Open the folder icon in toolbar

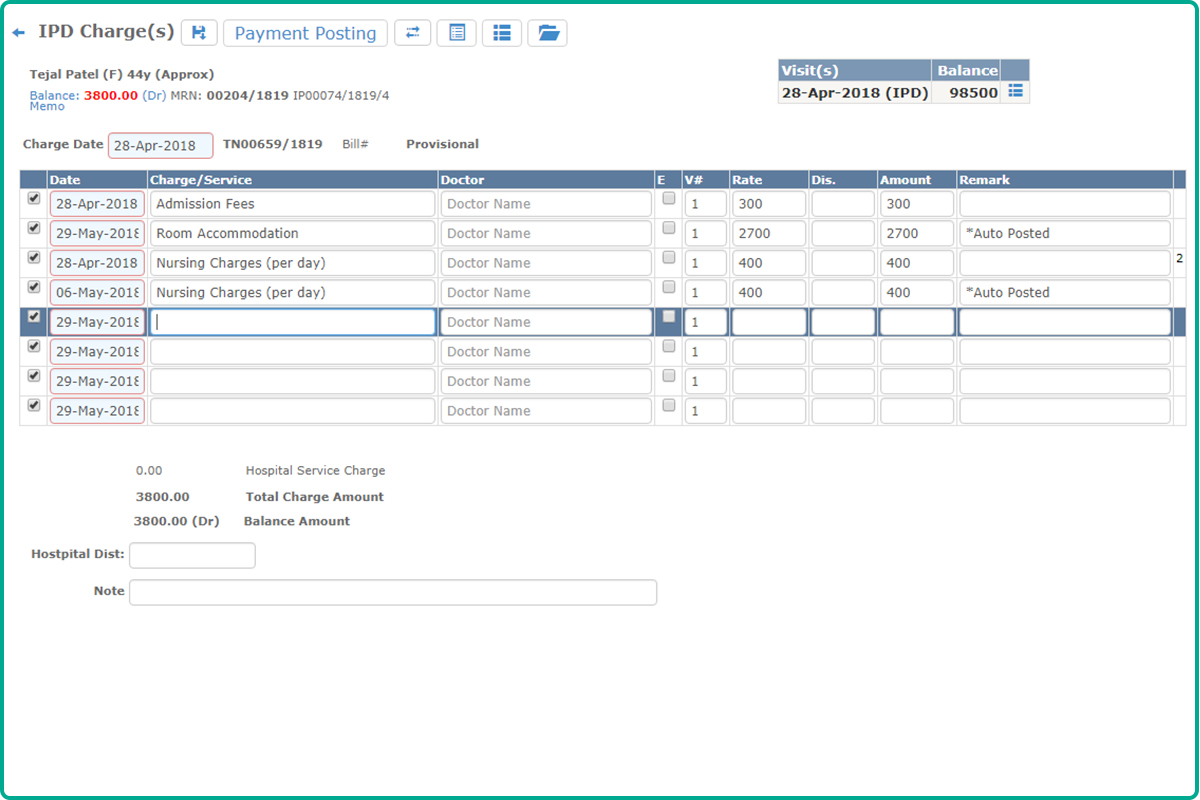pyautogui.click(x=547, y=33)
